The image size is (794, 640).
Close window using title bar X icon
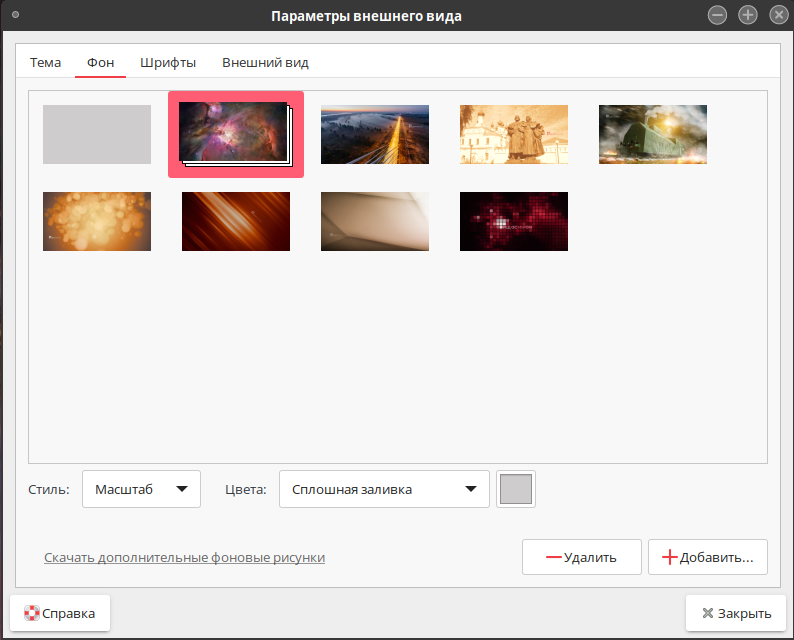pyautogui.click(x=779, y=15)
